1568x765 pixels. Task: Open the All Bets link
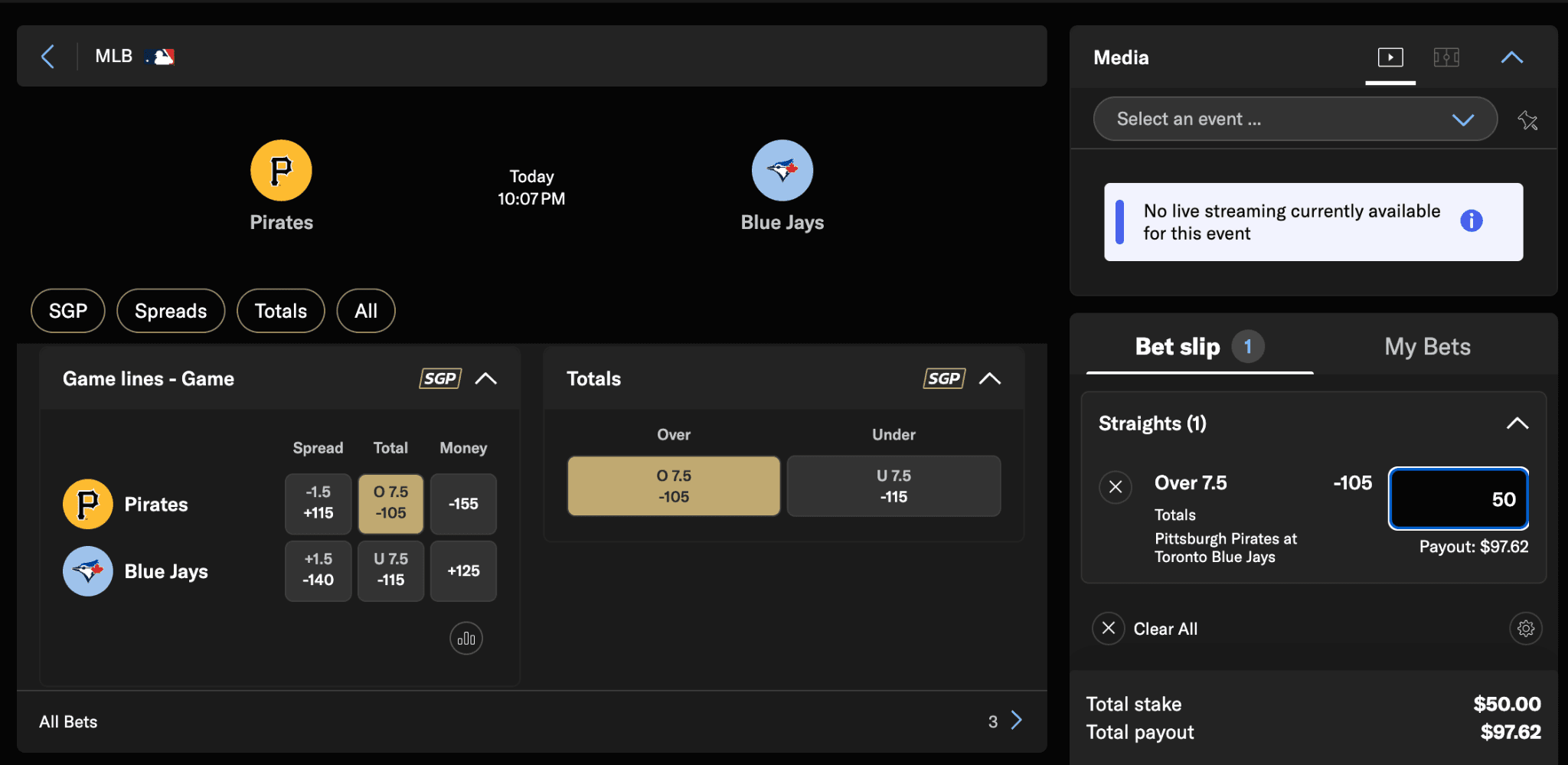[68, 722]
